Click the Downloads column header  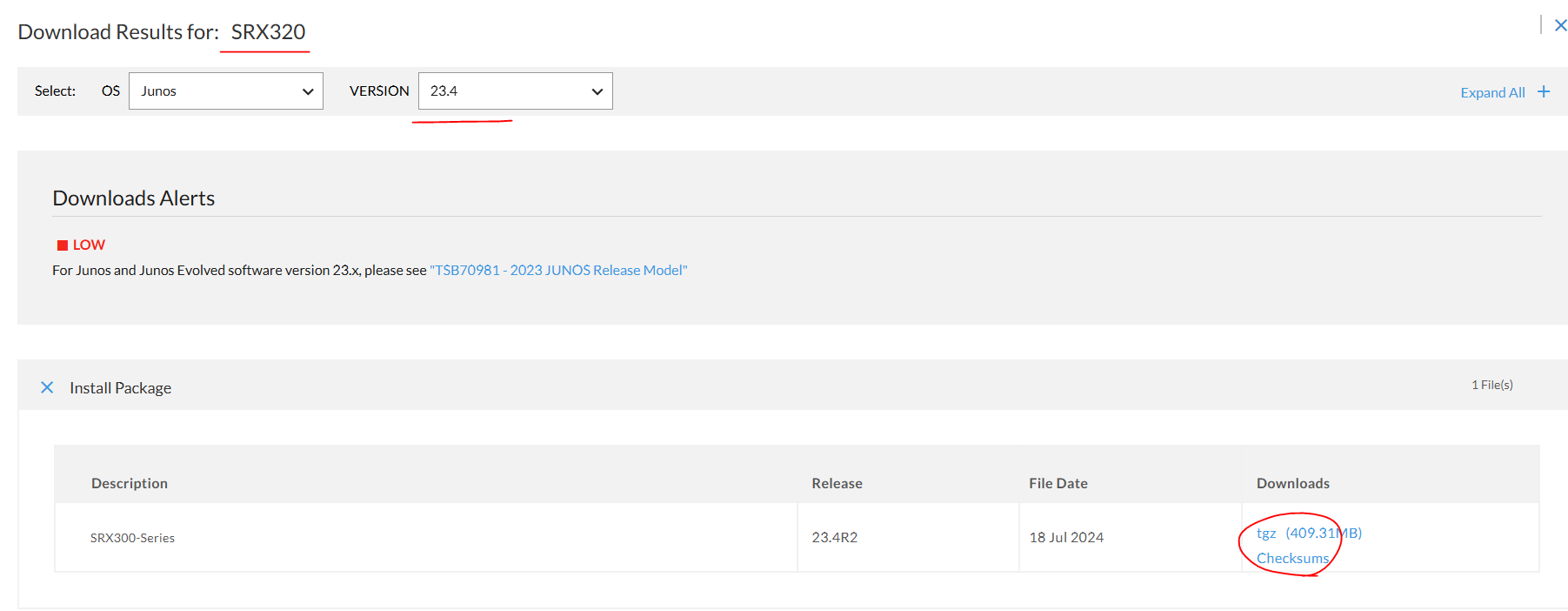[1293, 483]
